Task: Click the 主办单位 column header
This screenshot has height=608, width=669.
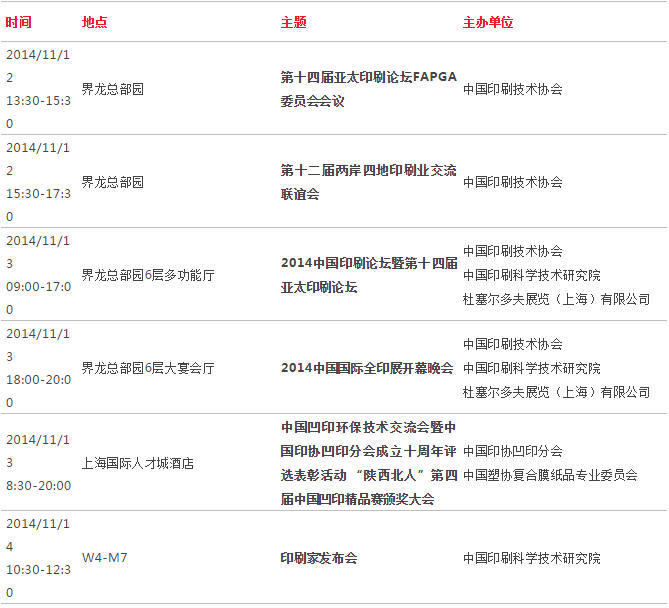Action: click(x=488, y=22)
